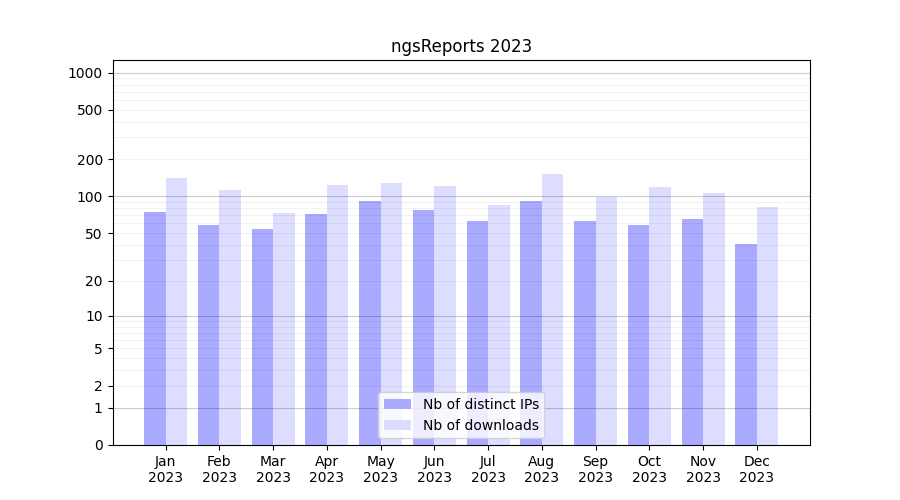This screenshot has width=900, height=500.
Task: Click the Jan 2023 distinct IPs bar
Action: pyautogui.click(x=155, y=328)
